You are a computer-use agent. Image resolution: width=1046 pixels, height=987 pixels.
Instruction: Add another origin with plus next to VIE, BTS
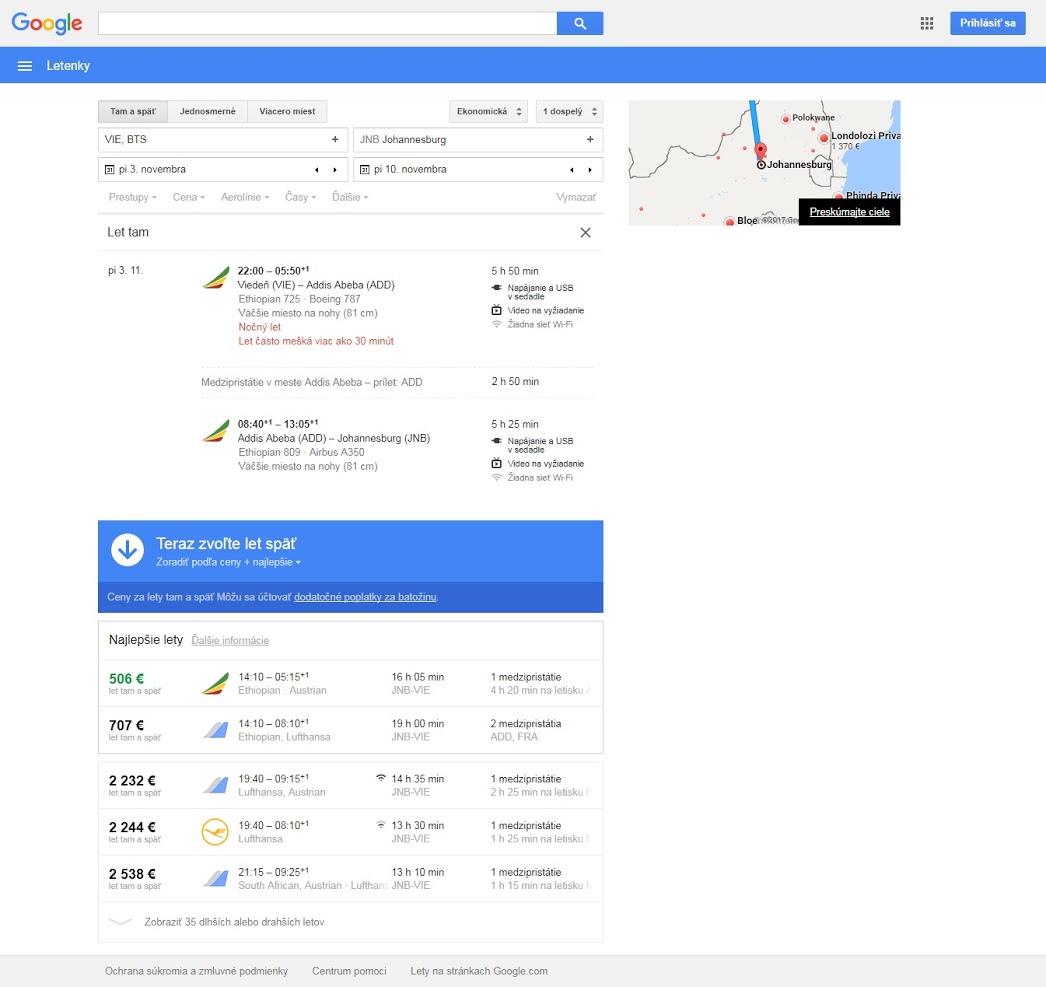[x=335, y=139]
